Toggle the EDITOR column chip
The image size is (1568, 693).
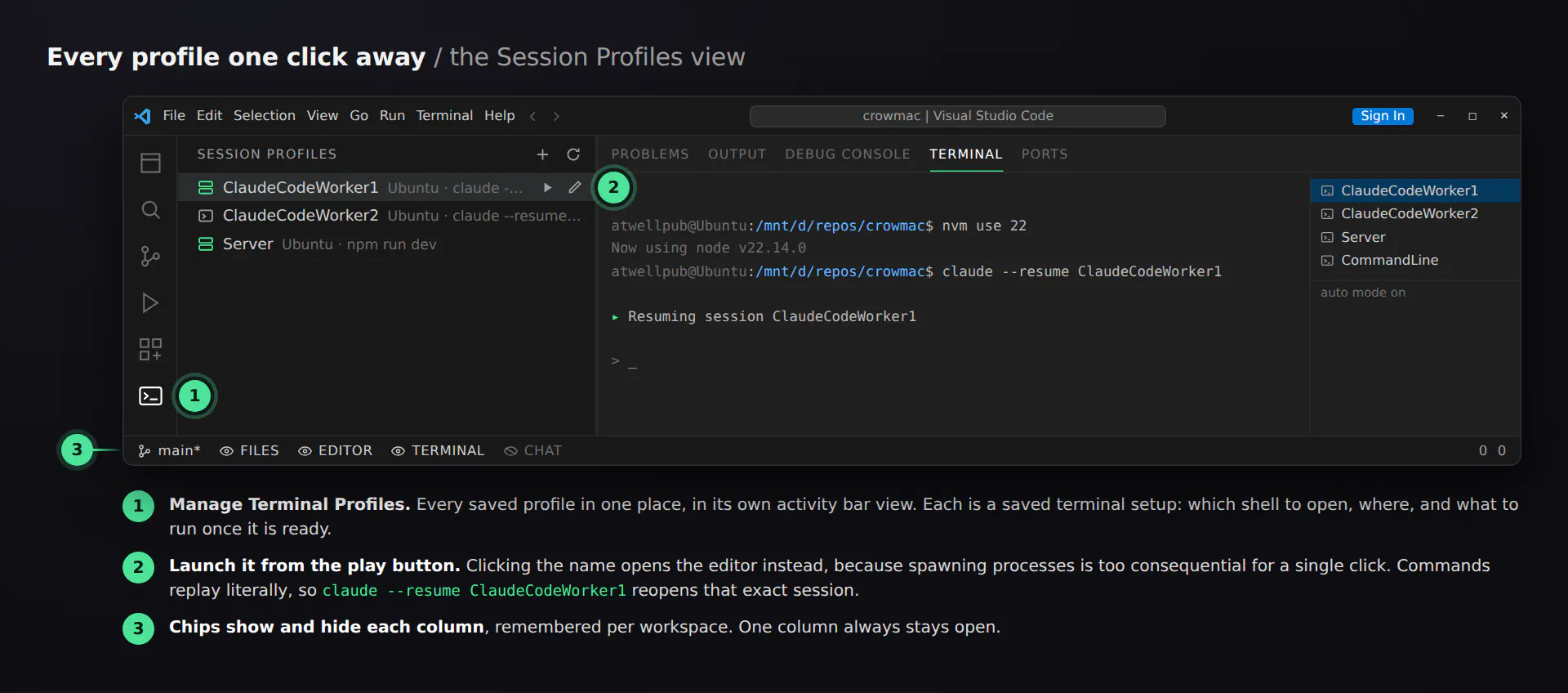[x=335, y=451]
